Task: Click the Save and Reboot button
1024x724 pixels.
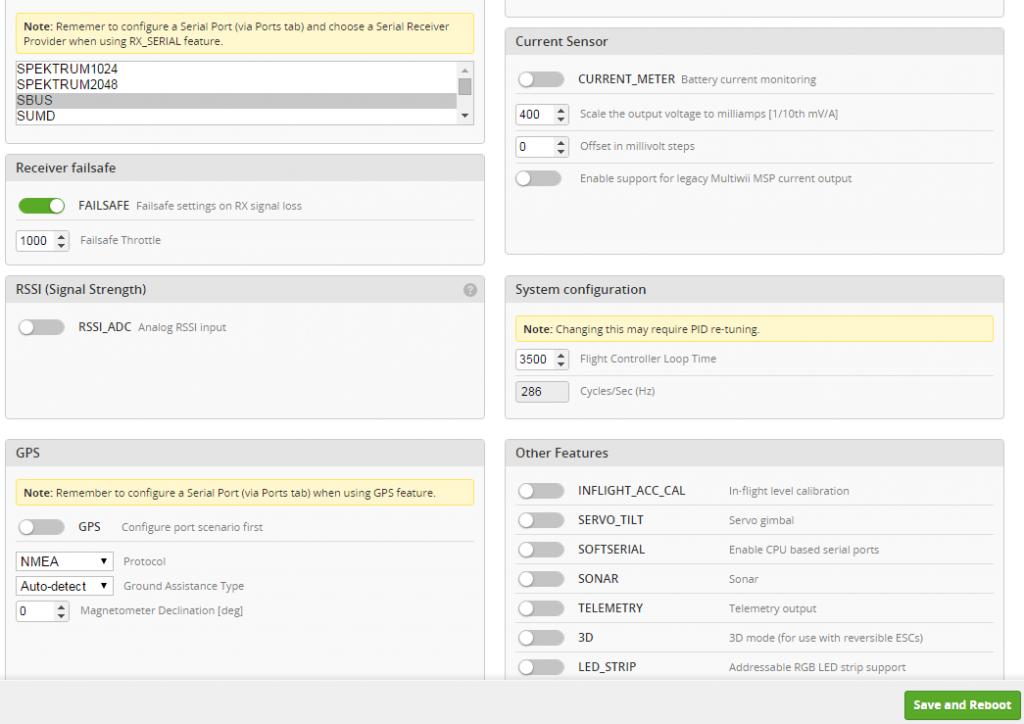Action: click(962, 705)
